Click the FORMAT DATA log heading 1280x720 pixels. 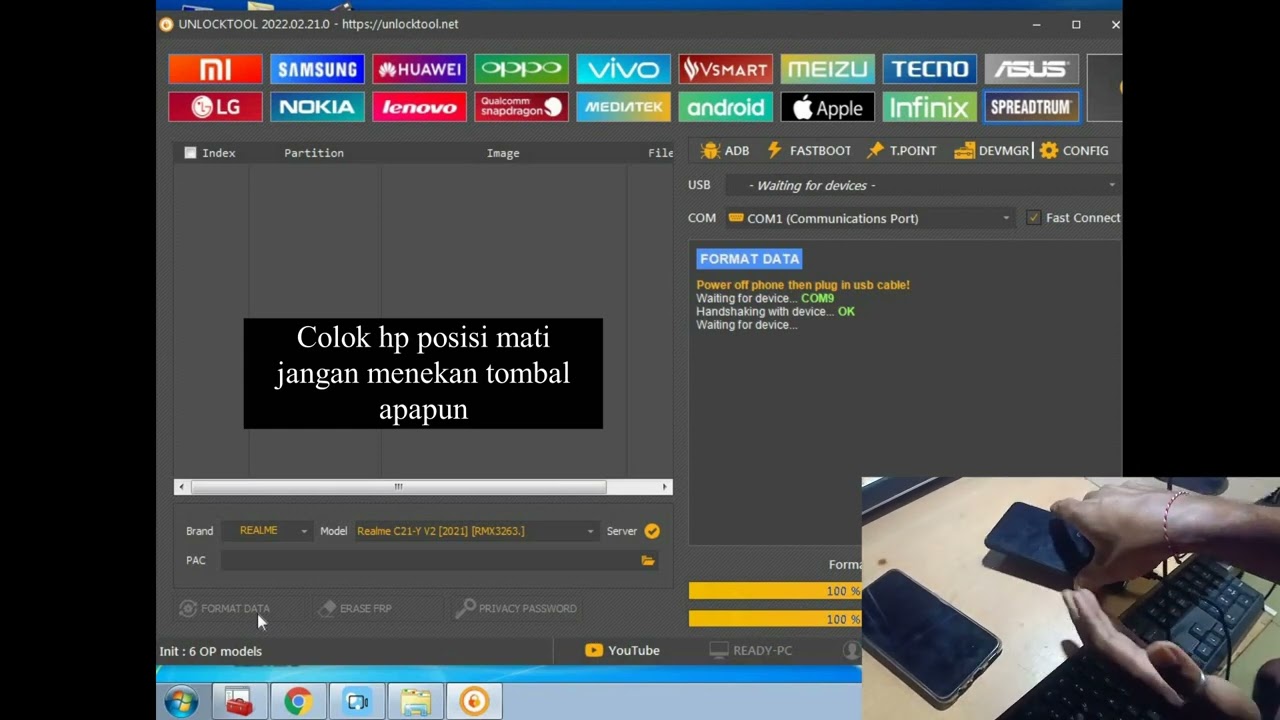750,259
